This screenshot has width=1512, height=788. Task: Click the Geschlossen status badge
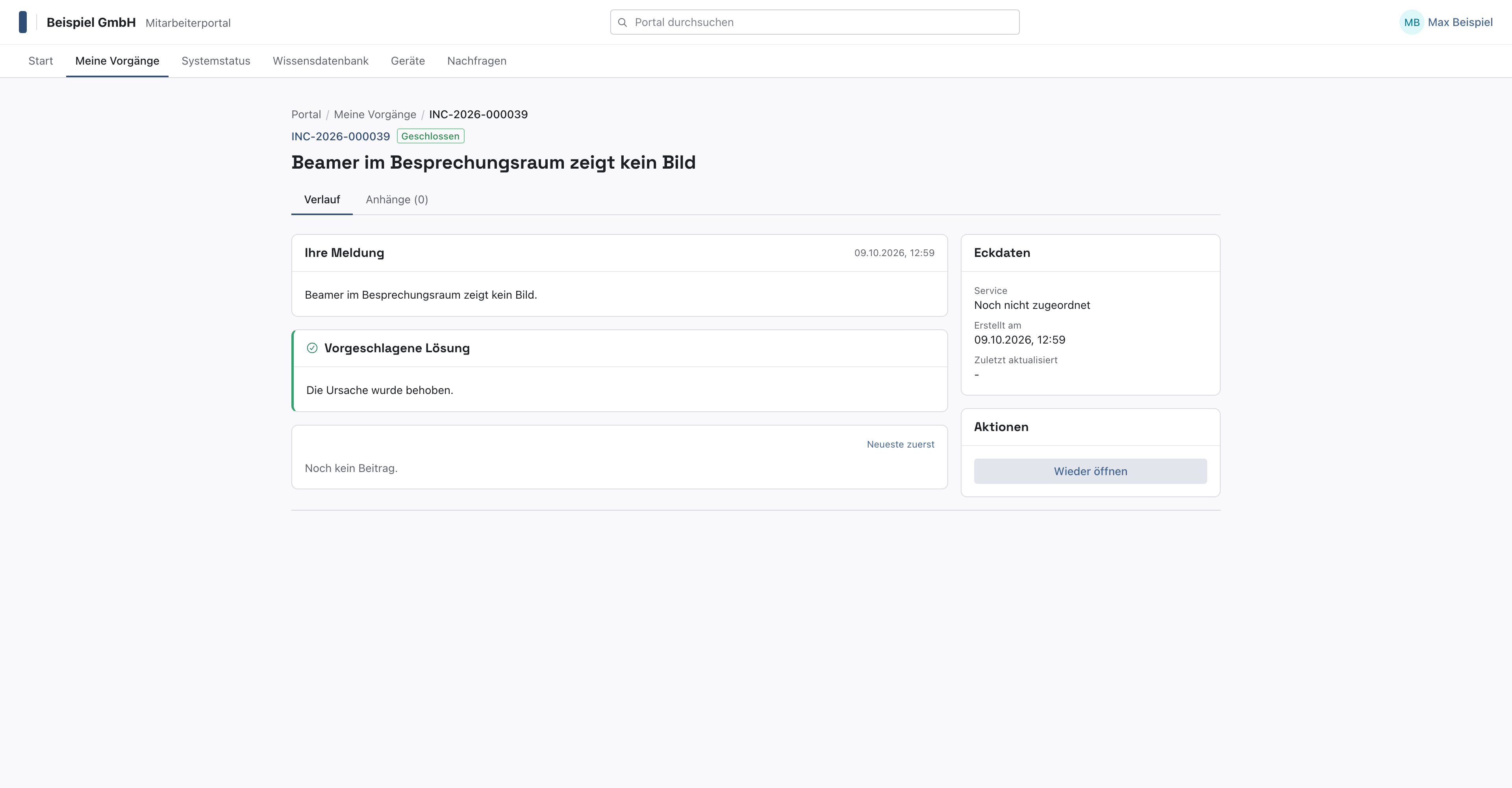point(431,136)
